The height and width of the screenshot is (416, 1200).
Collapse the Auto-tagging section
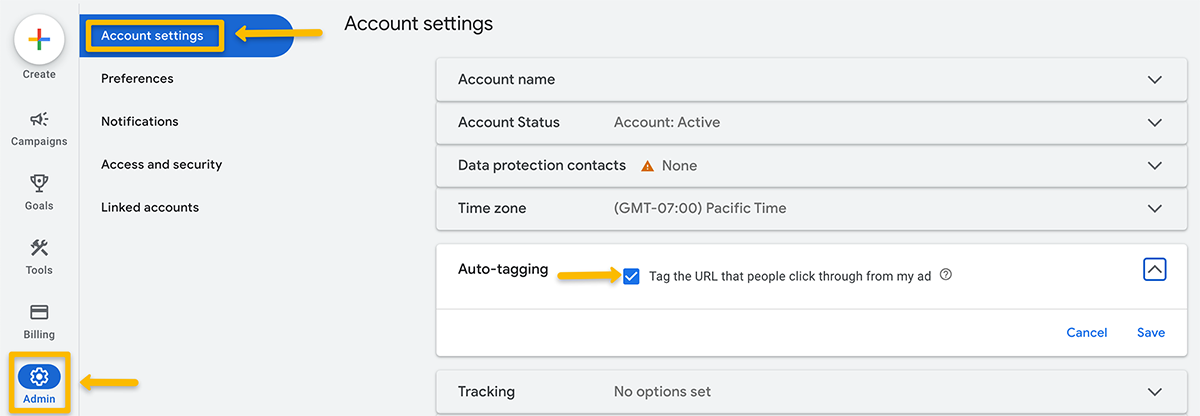pyautogui.click(x=1154, y=269)
